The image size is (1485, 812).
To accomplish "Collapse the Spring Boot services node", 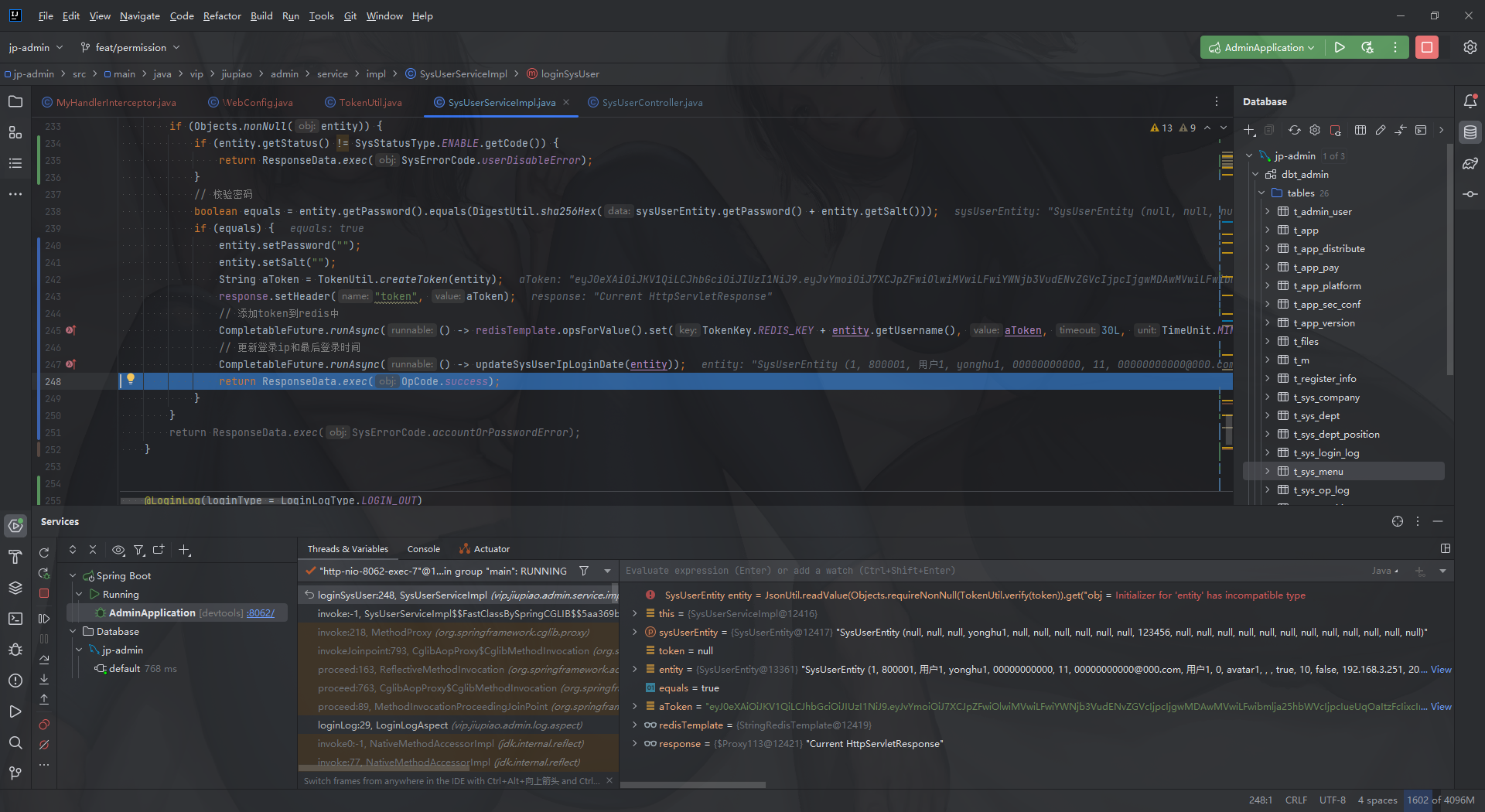I will 73,575.
